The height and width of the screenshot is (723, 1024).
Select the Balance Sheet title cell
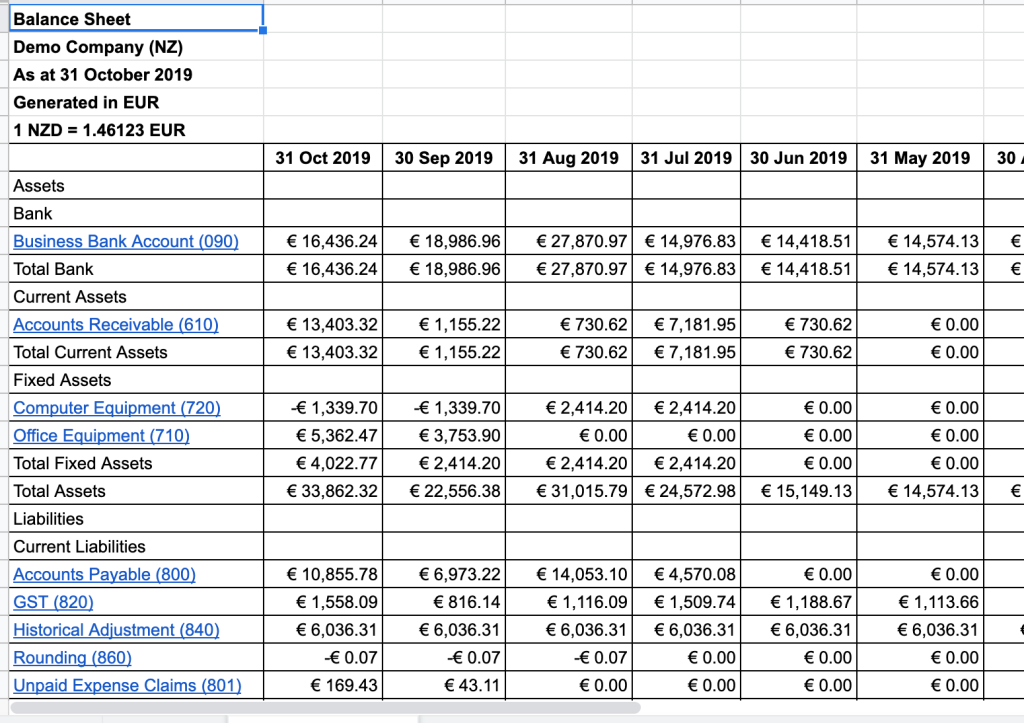[x=135, y=19]
